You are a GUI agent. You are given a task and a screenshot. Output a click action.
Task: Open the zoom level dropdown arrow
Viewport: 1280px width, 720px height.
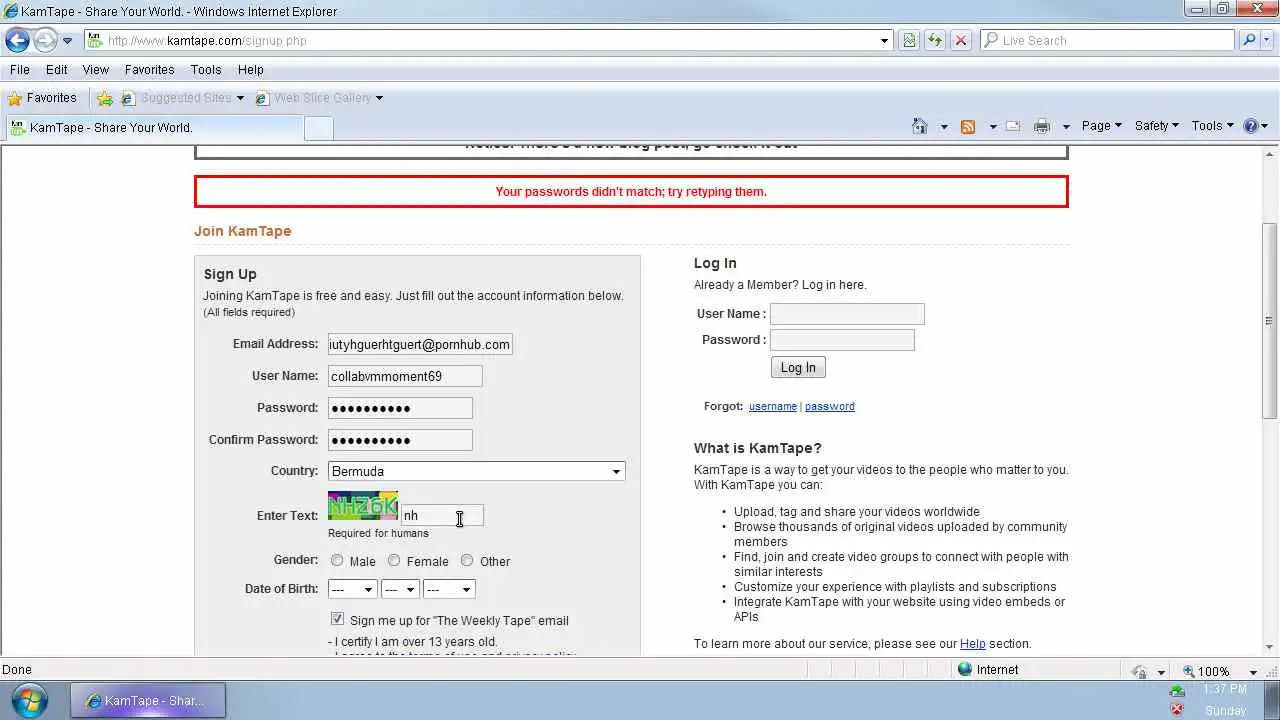1253,672
